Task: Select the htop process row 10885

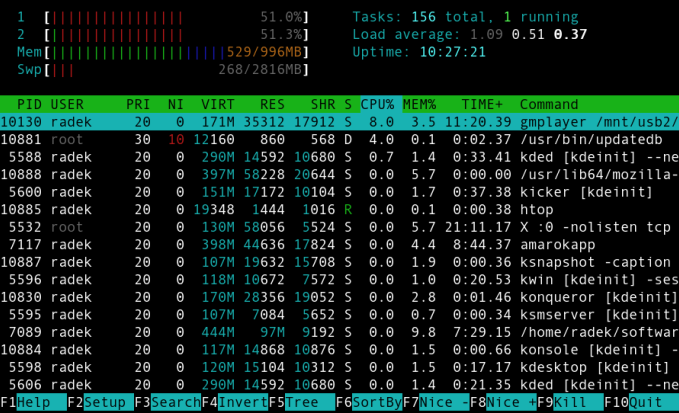Action: click(340, 210)
